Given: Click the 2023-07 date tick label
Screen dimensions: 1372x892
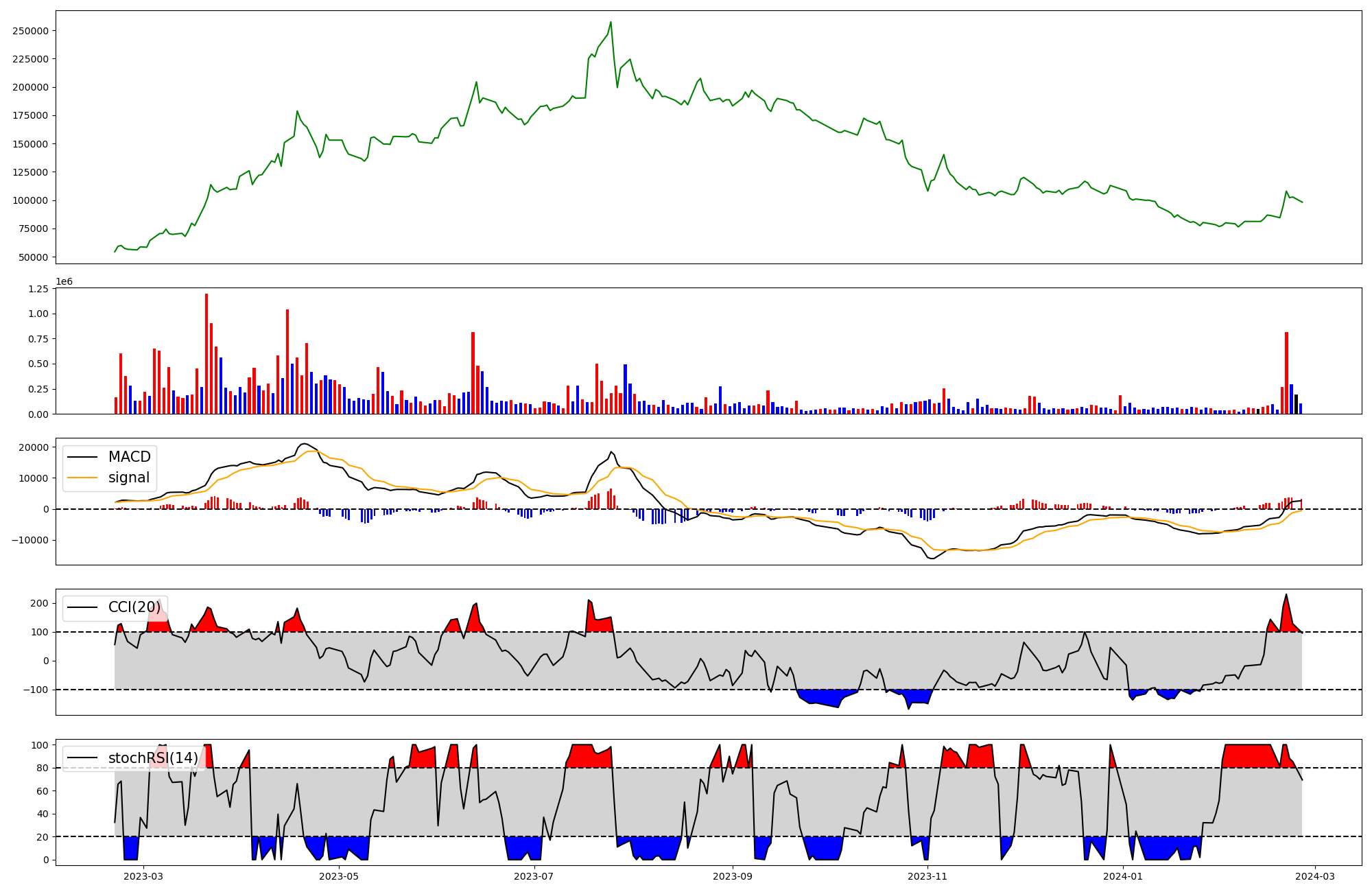Looking at the screenshot, I should (x=534, y=876).
